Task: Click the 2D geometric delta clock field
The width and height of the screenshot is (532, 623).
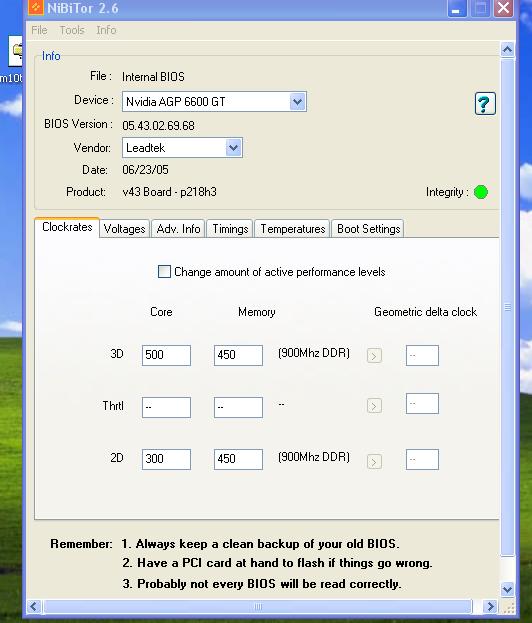Action: [422, 459]
